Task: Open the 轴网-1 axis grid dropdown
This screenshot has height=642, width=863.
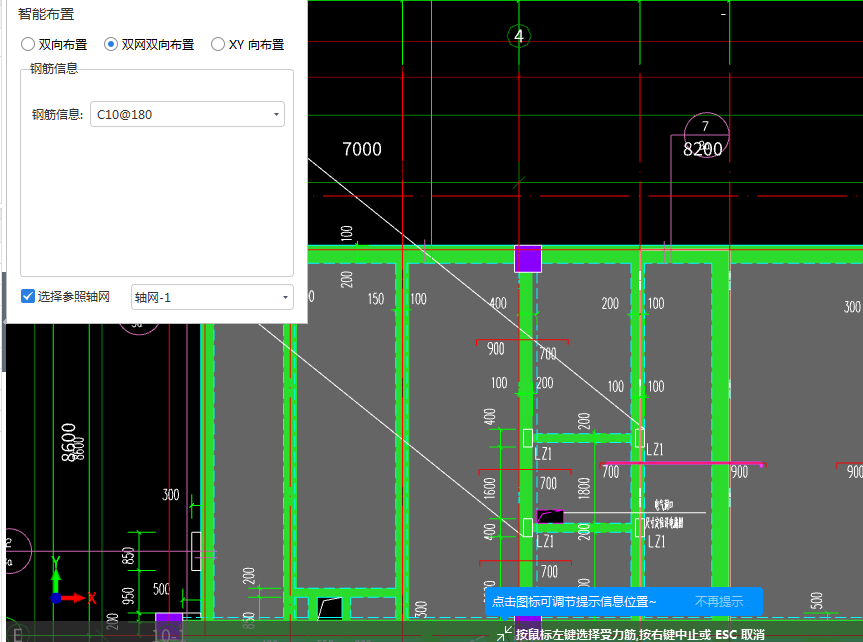Action: [212, 297]
